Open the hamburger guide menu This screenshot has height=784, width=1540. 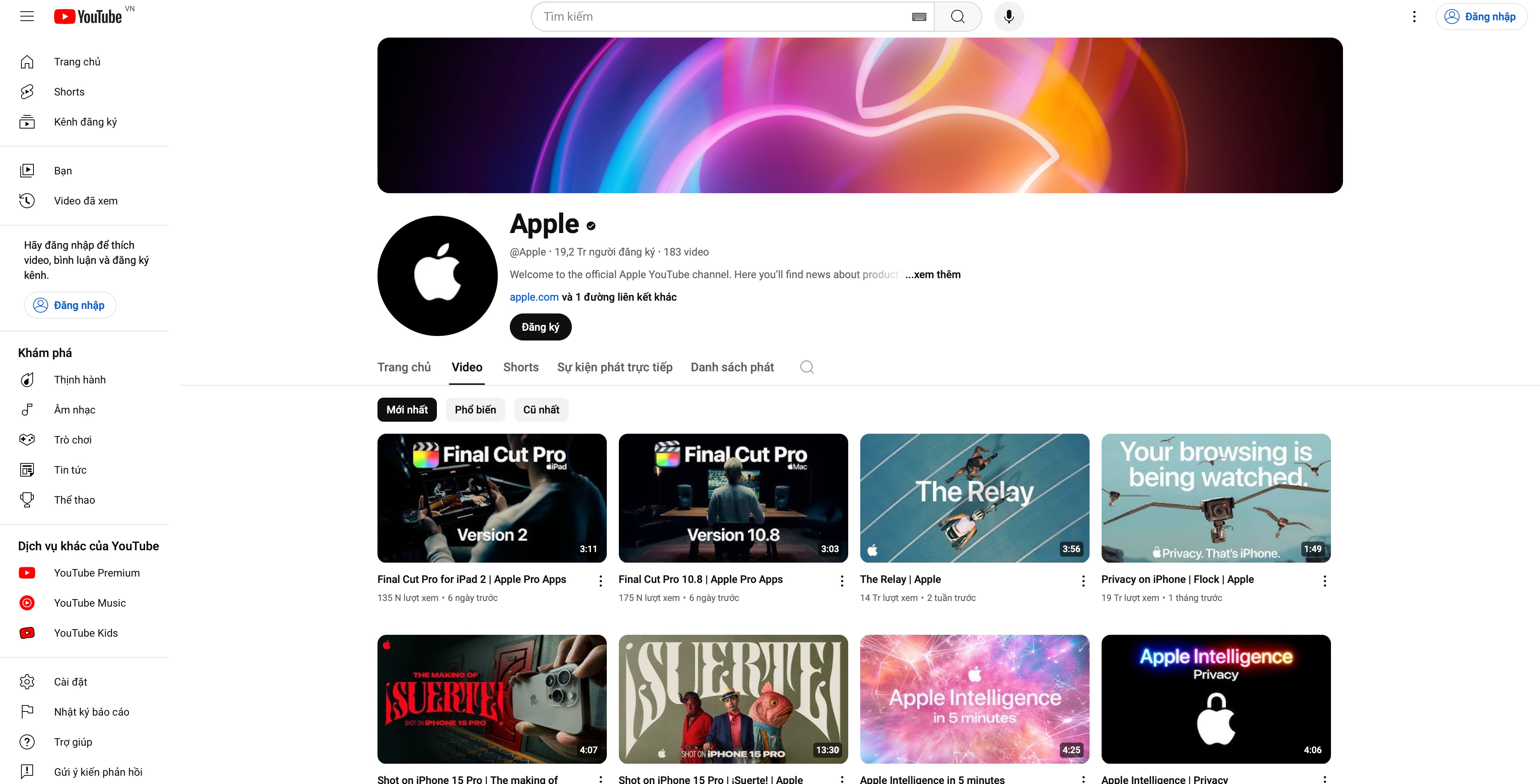click(27, 17)
